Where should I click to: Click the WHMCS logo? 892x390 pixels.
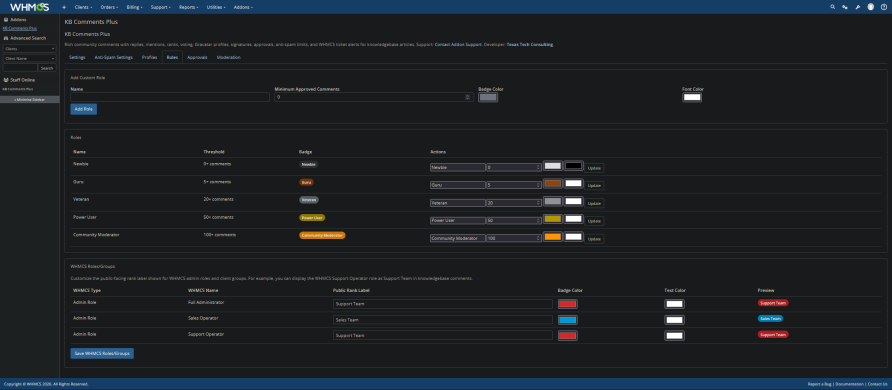[30, 7]
